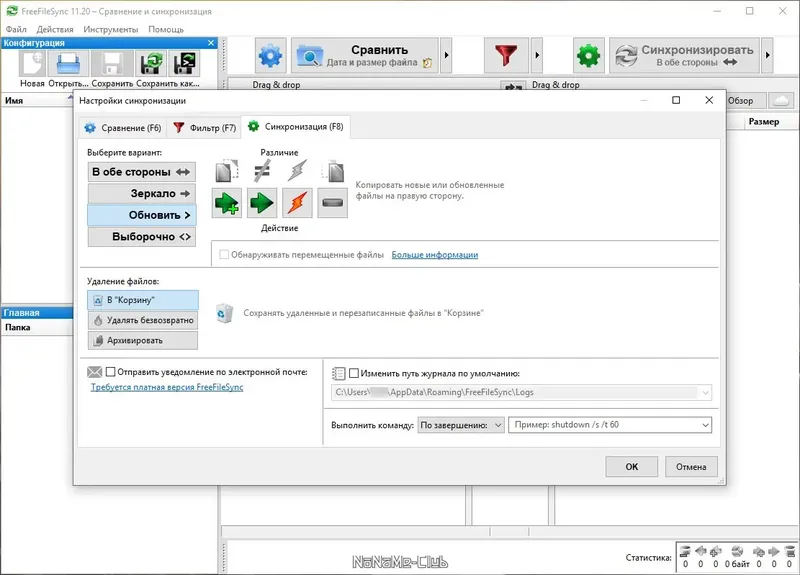The height and width of the screenshot is (575, 800).
Task: Choose Архивировать deletion option
Action: coord(143,340)
